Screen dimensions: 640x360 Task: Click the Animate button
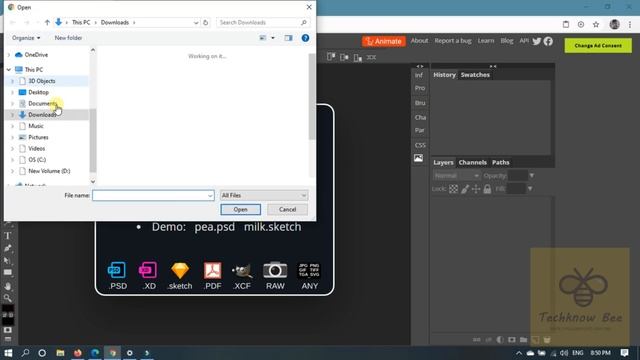point(384,41)
